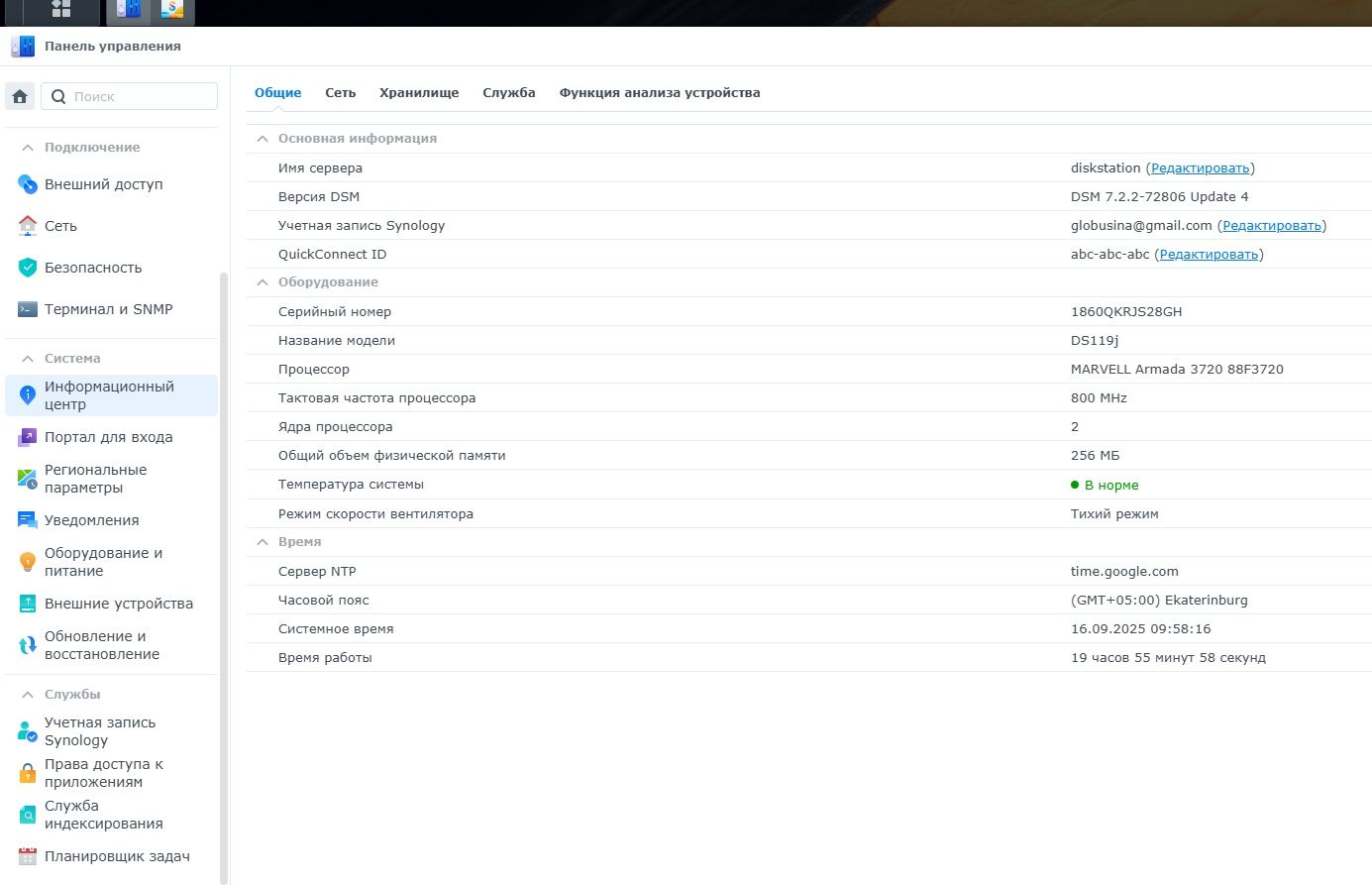Click the Application Privileges lock icon
The image size is (1372, 885).
[x=28, y=773]
